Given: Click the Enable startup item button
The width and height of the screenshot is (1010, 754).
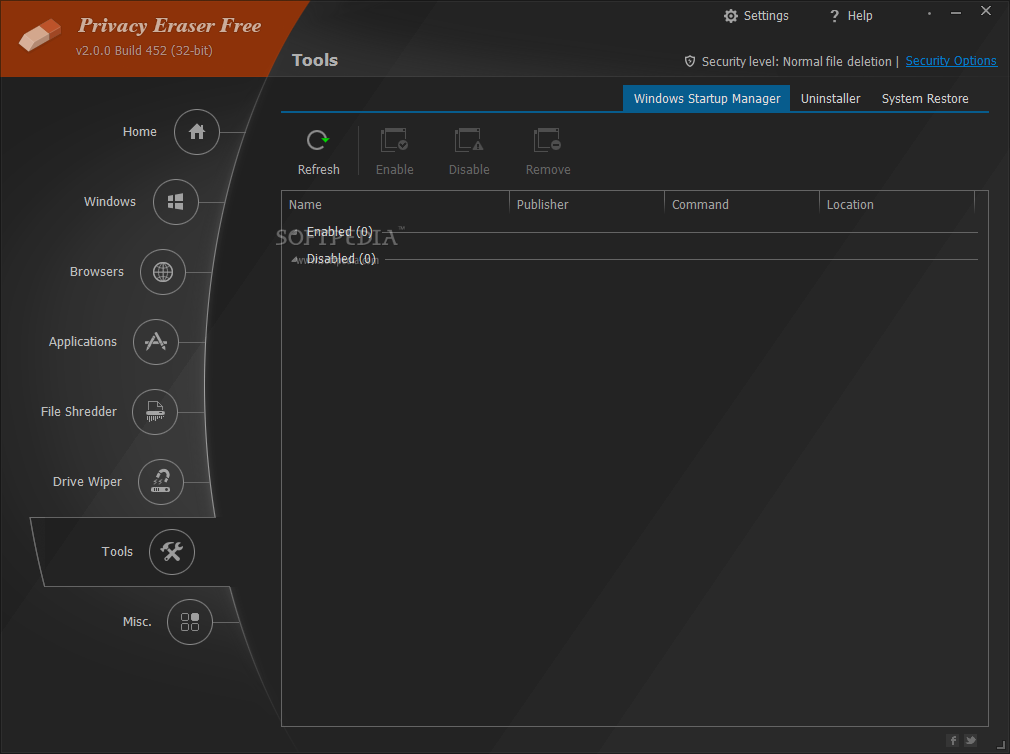Looking at the screenshot, I should [394, 152].
